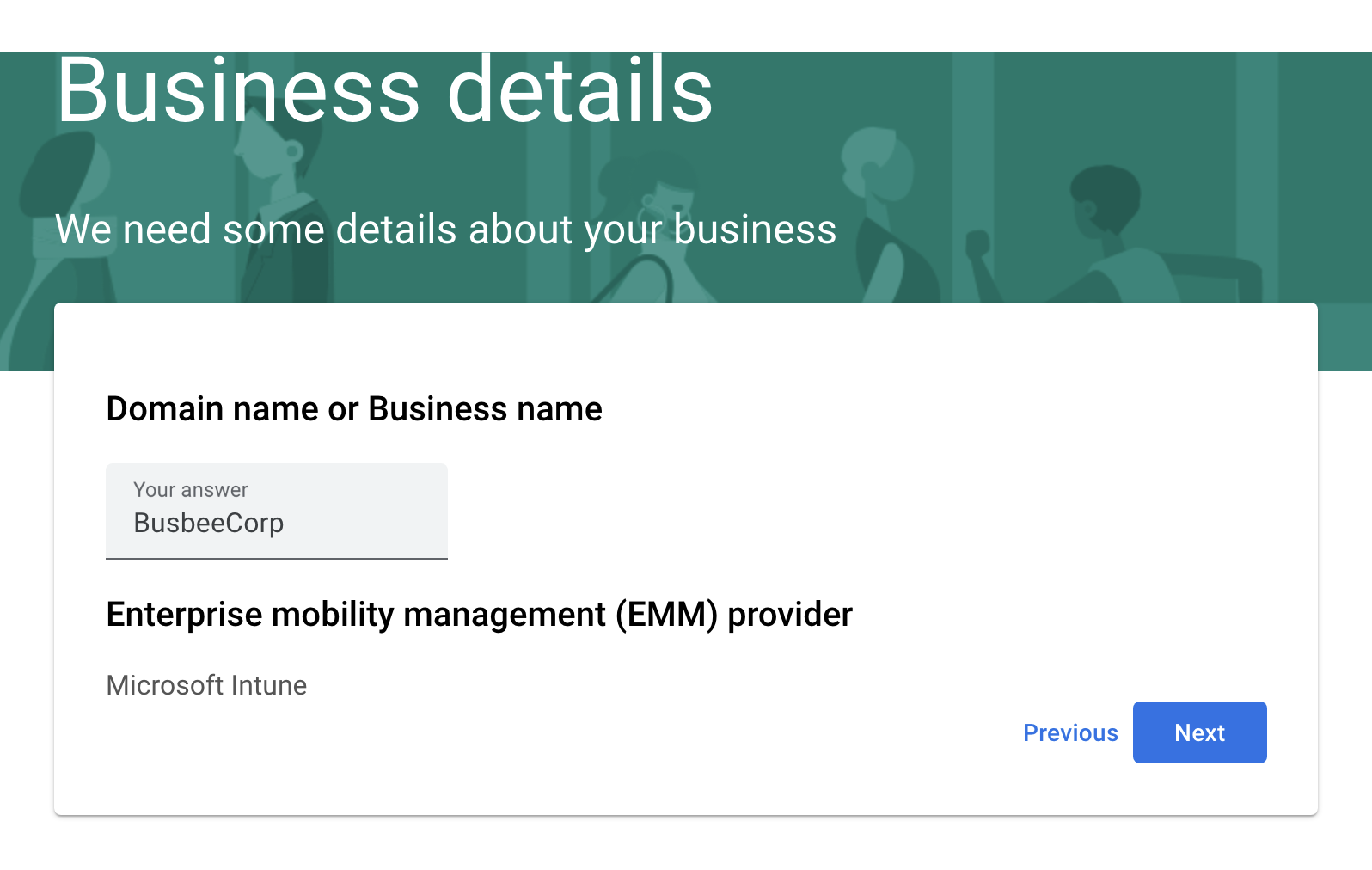This screenshot has width=1372, height=870.
Task: Click the blue Next action button
Action: [1199, 732]
